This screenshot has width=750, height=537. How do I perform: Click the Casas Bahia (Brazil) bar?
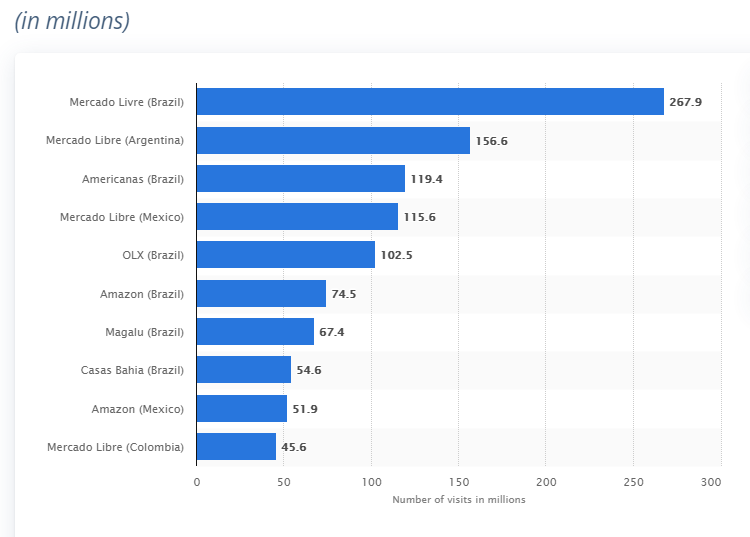pos(243,370)
